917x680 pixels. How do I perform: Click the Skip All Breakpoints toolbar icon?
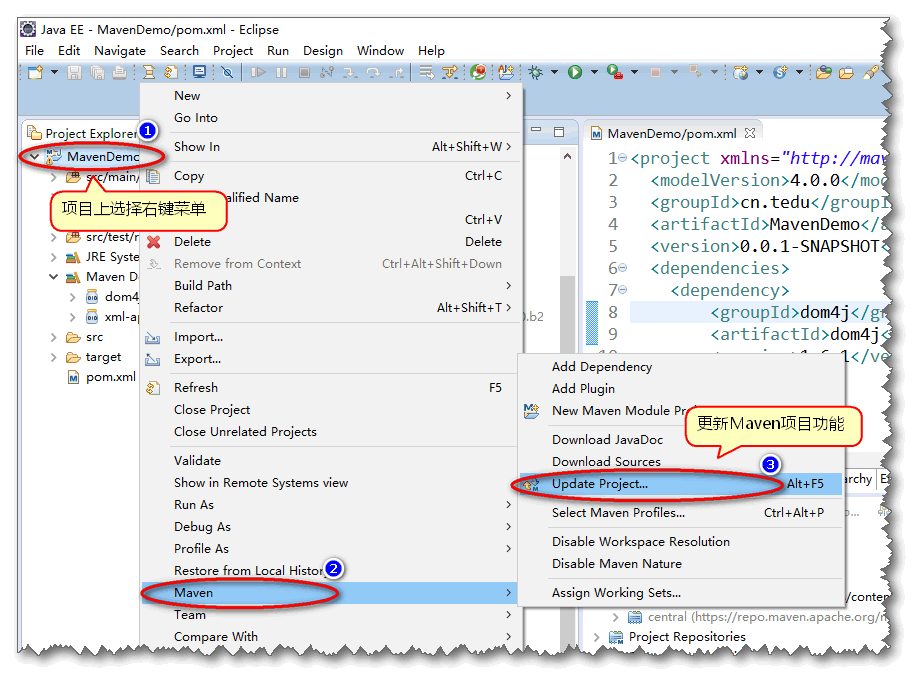226,72
